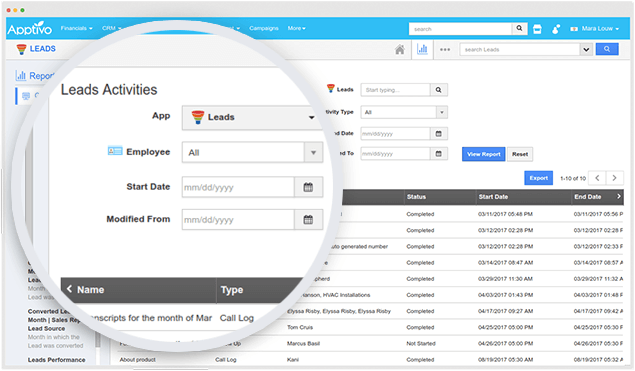Click start date 04/25/2017 05:00 PM
The height and width of the screenshot is (371, 635).
[505, 327]
